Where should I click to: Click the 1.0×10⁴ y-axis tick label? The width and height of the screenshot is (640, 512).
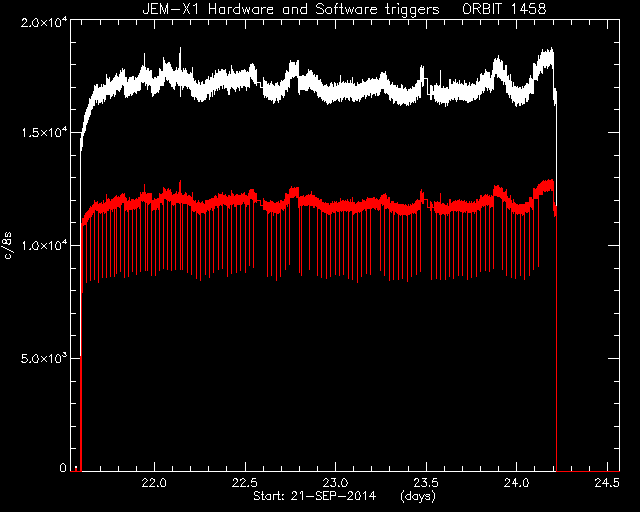click(x=44, y=245)
